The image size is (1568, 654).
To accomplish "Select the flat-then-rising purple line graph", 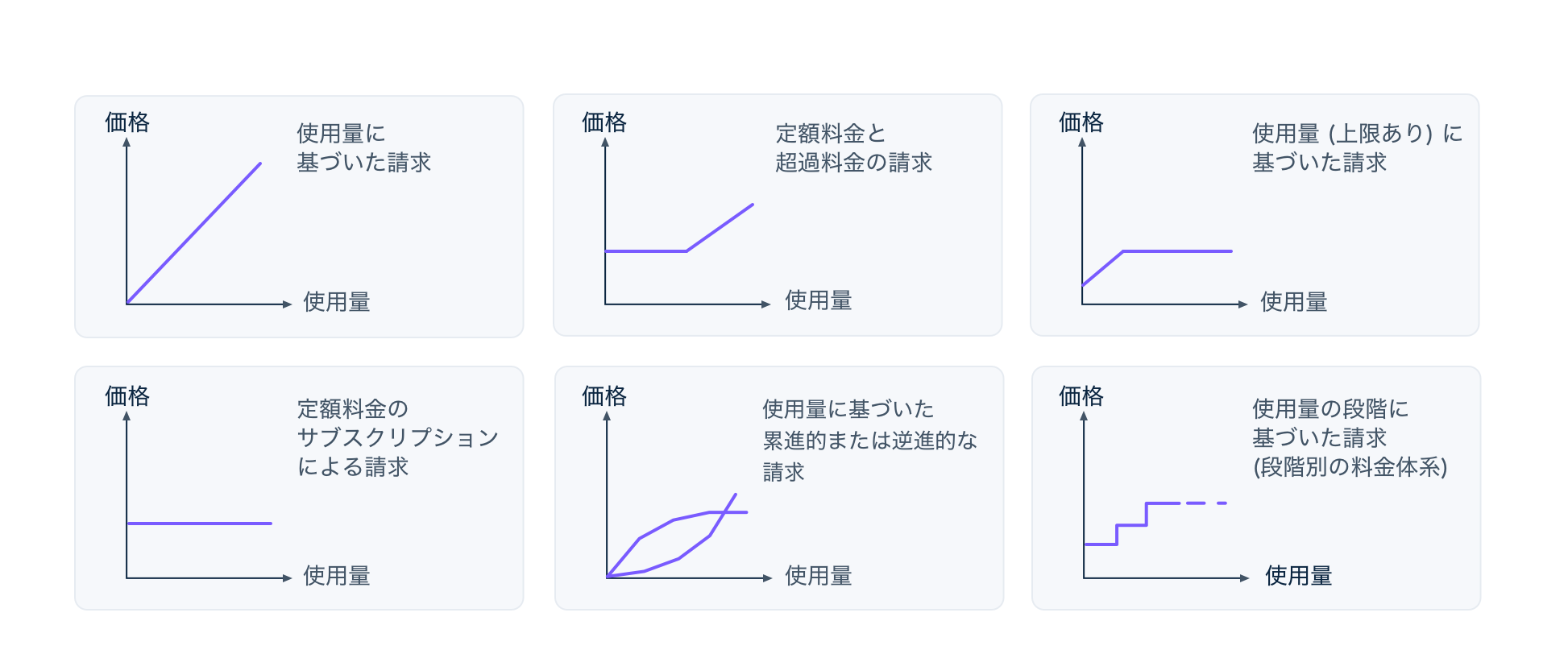I will [x=679, y=228].
